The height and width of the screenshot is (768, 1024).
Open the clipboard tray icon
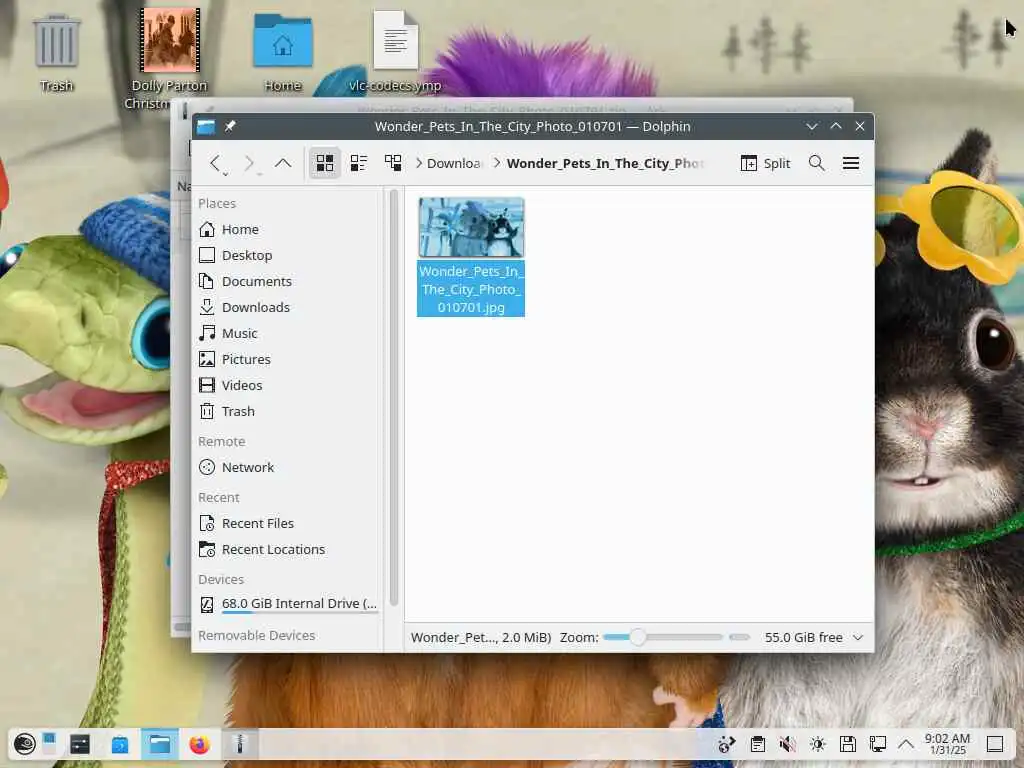click(x=758, y=744)
